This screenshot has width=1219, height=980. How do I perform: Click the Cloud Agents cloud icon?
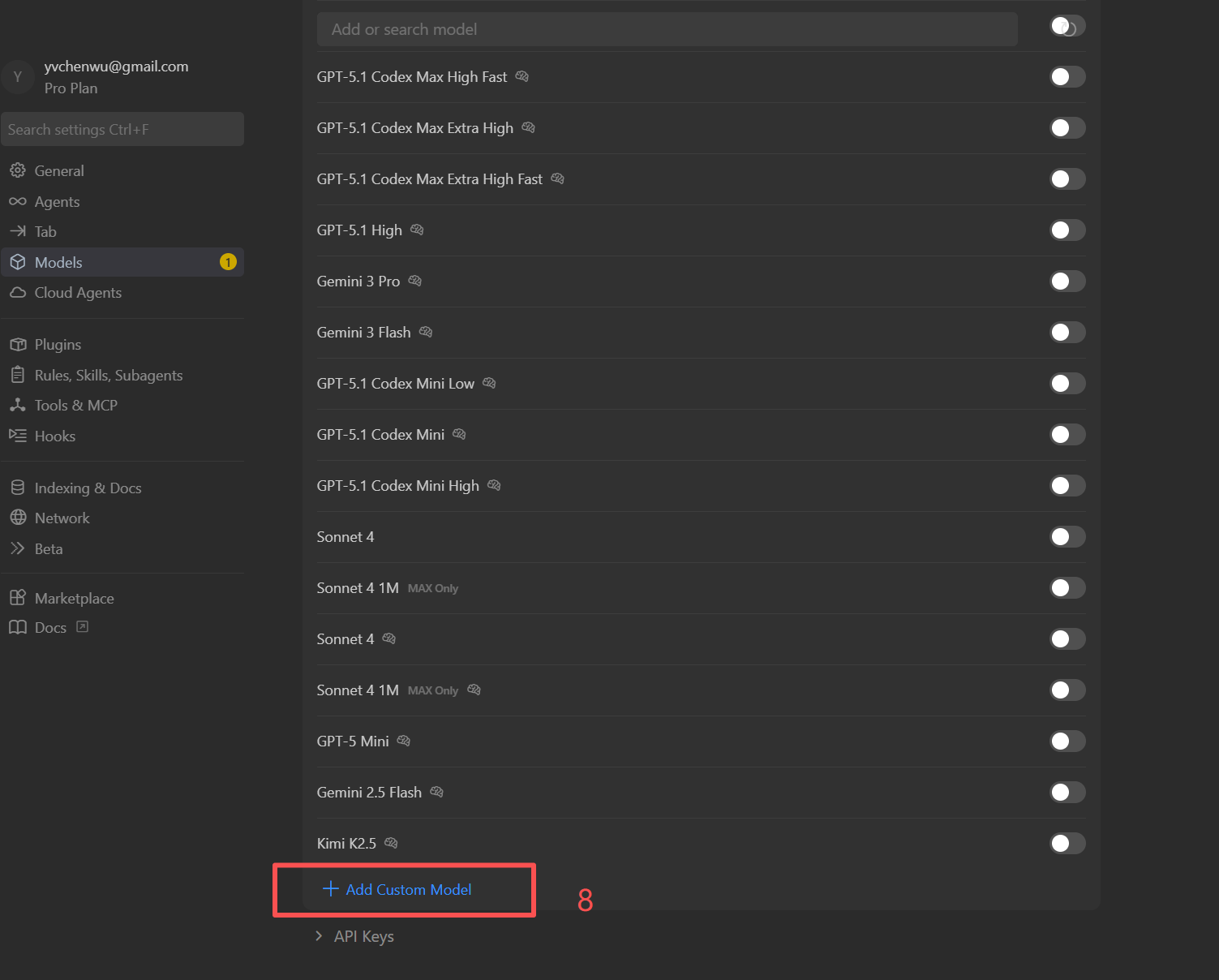(18, 292)
